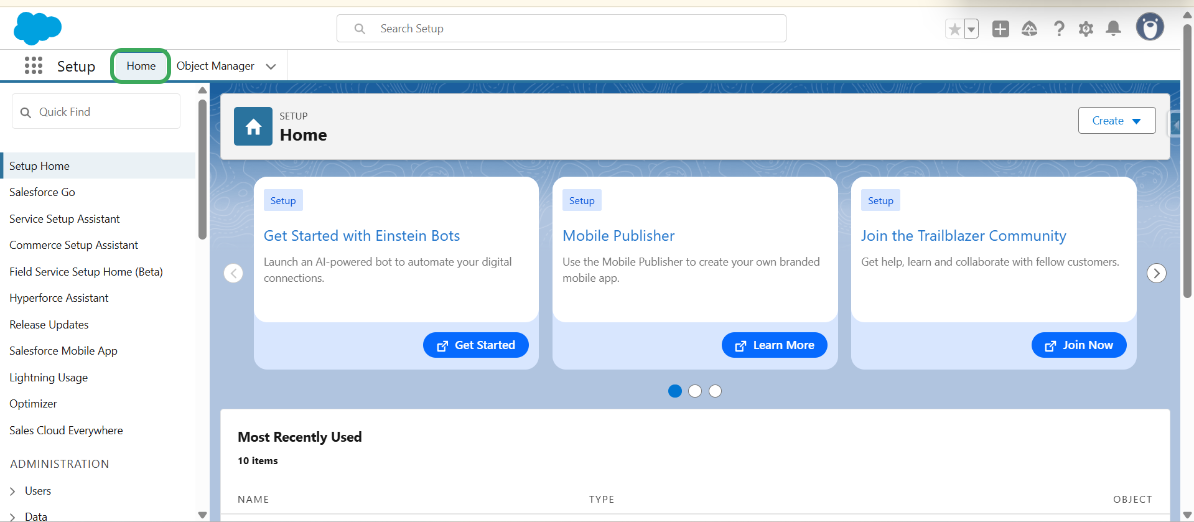Switch to the Object Manager tab
This screenshot has height=522, width=1194.
point(215,66)
